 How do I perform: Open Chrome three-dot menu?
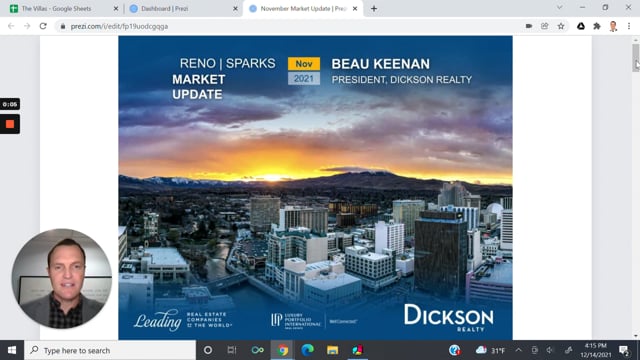point(629,26)
